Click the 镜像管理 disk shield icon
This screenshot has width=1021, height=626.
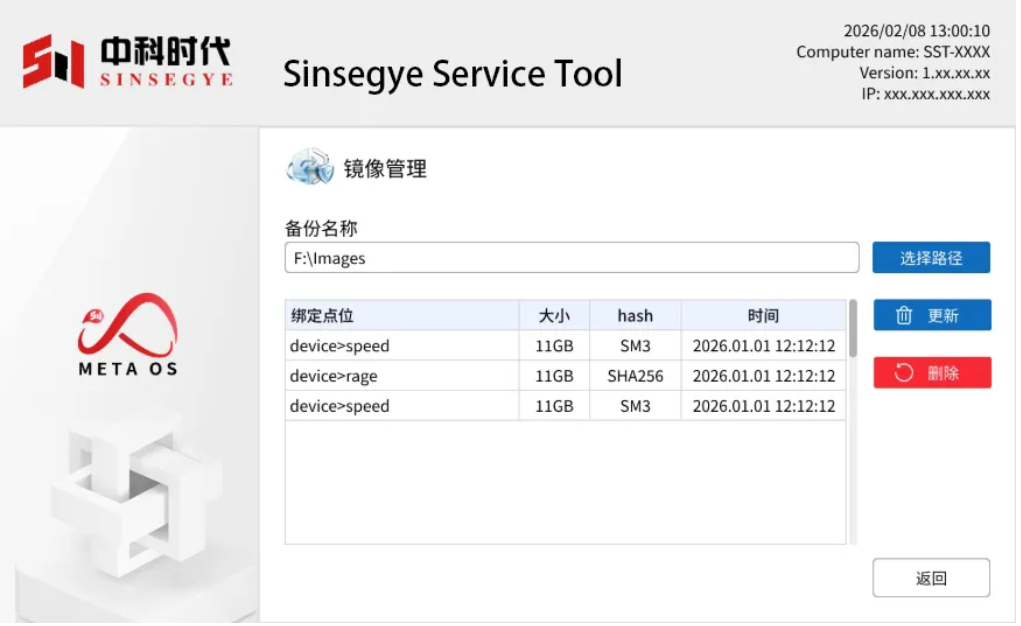pyautogui.click(x=311, y=167)
